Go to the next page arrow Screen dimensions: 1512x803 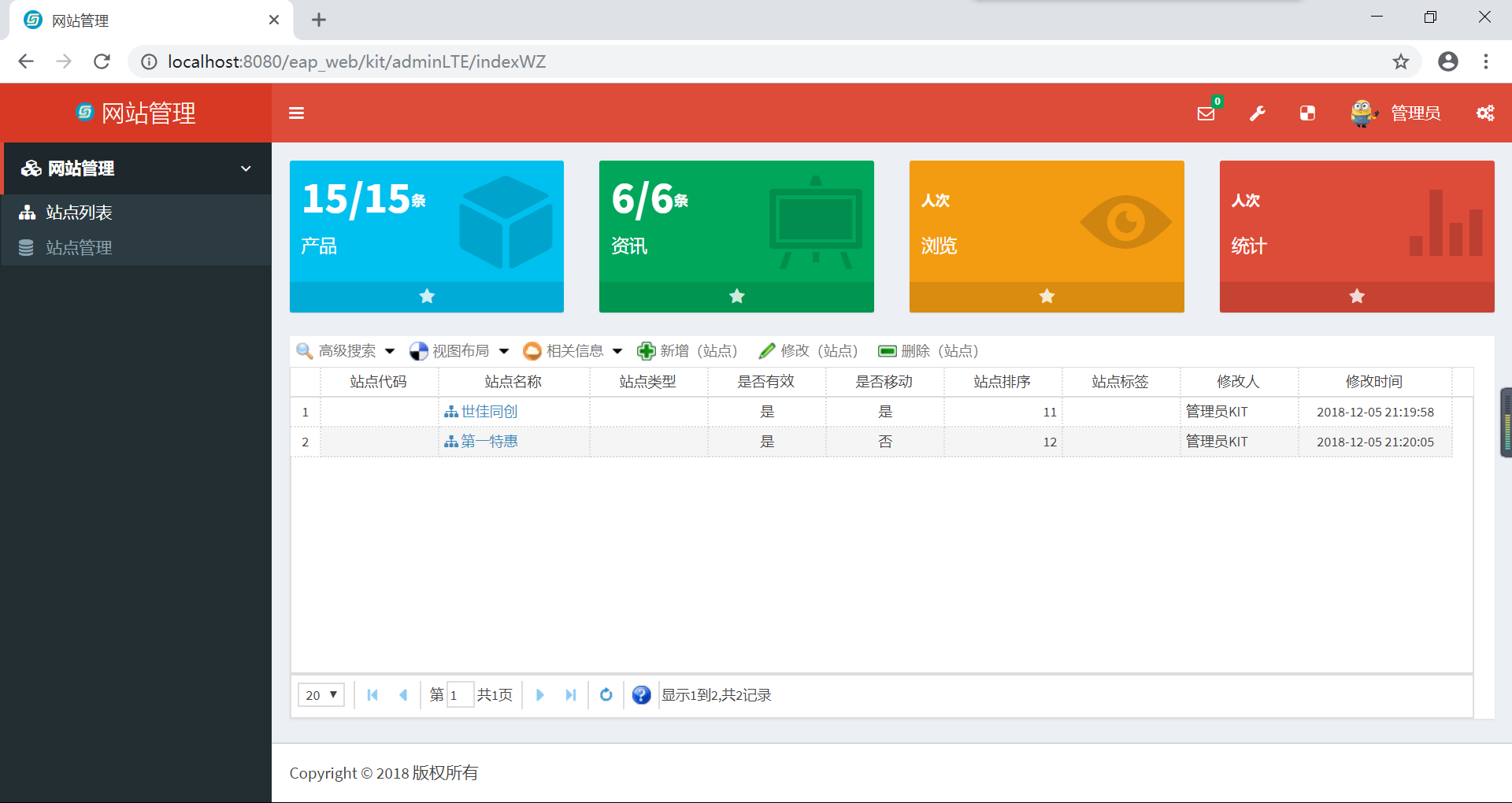pos(540,695)
